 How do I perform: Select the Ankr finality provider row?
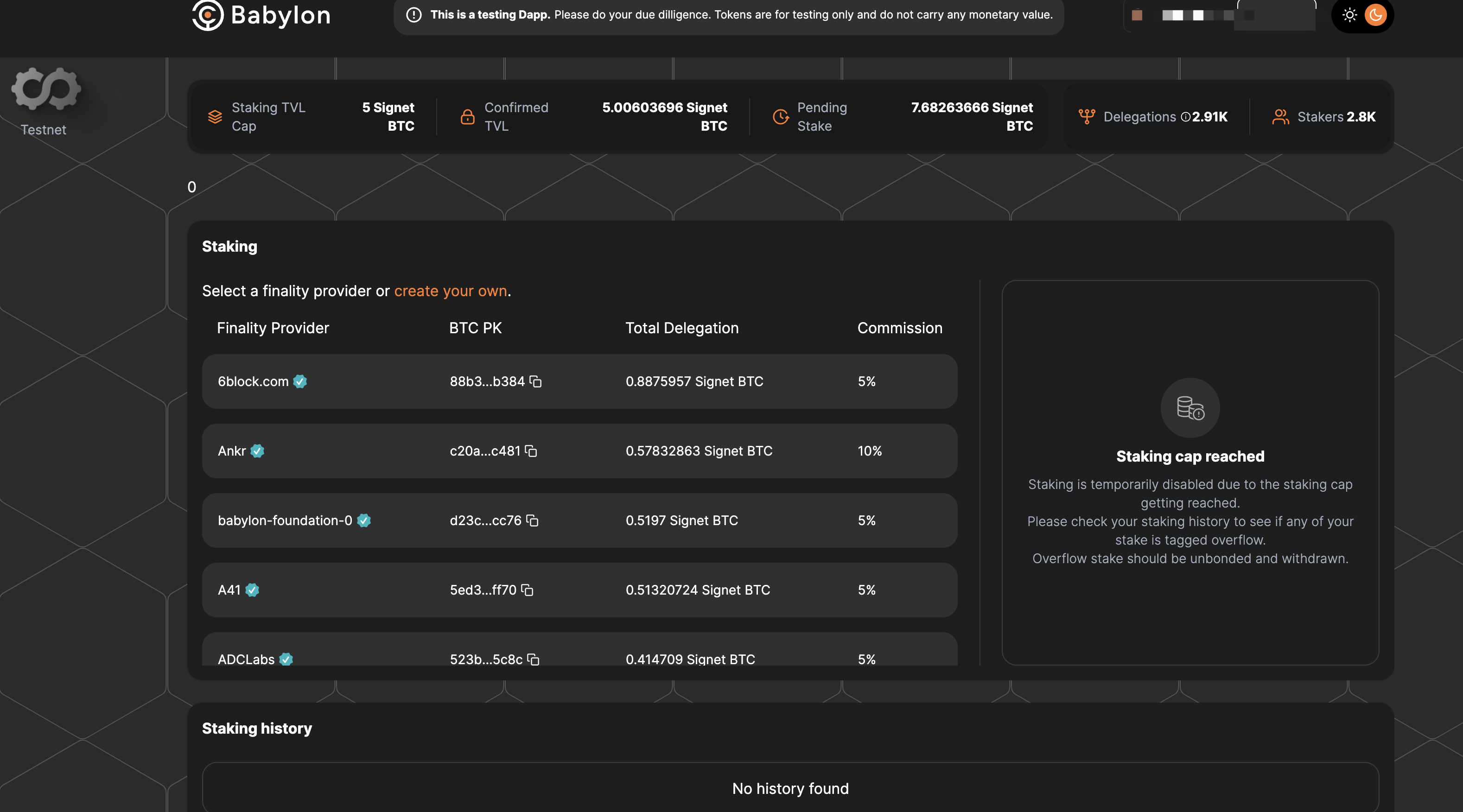[579, 451]
